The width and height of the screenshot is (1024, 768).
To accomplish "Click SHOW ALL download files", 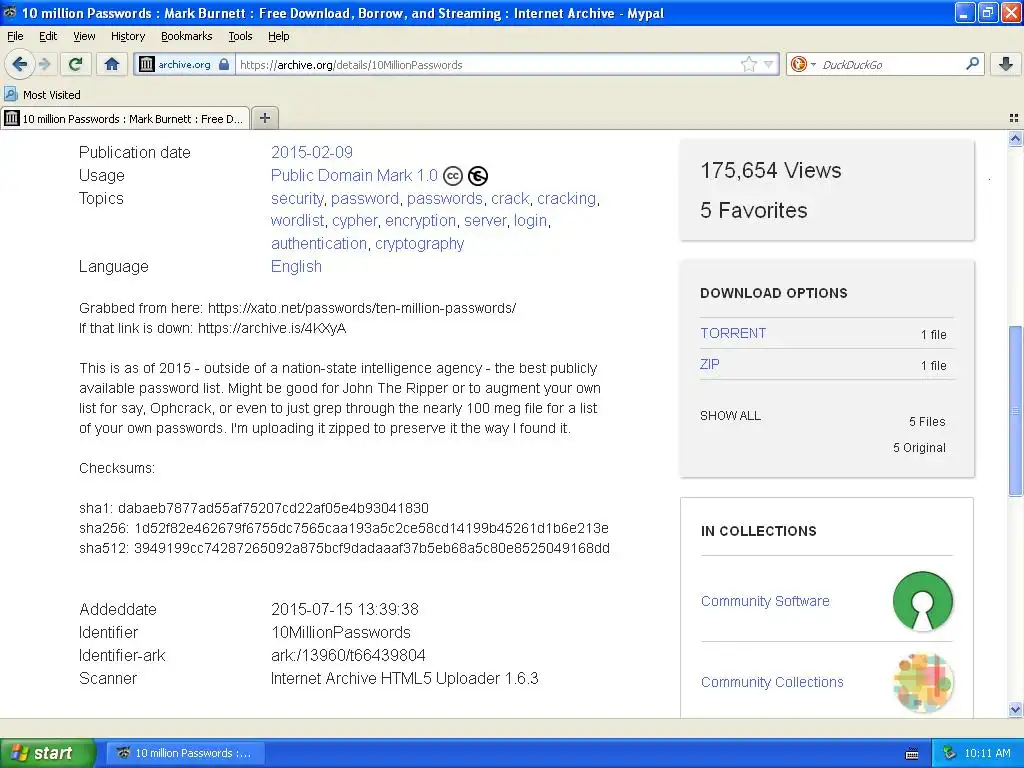I will (730, 415).
